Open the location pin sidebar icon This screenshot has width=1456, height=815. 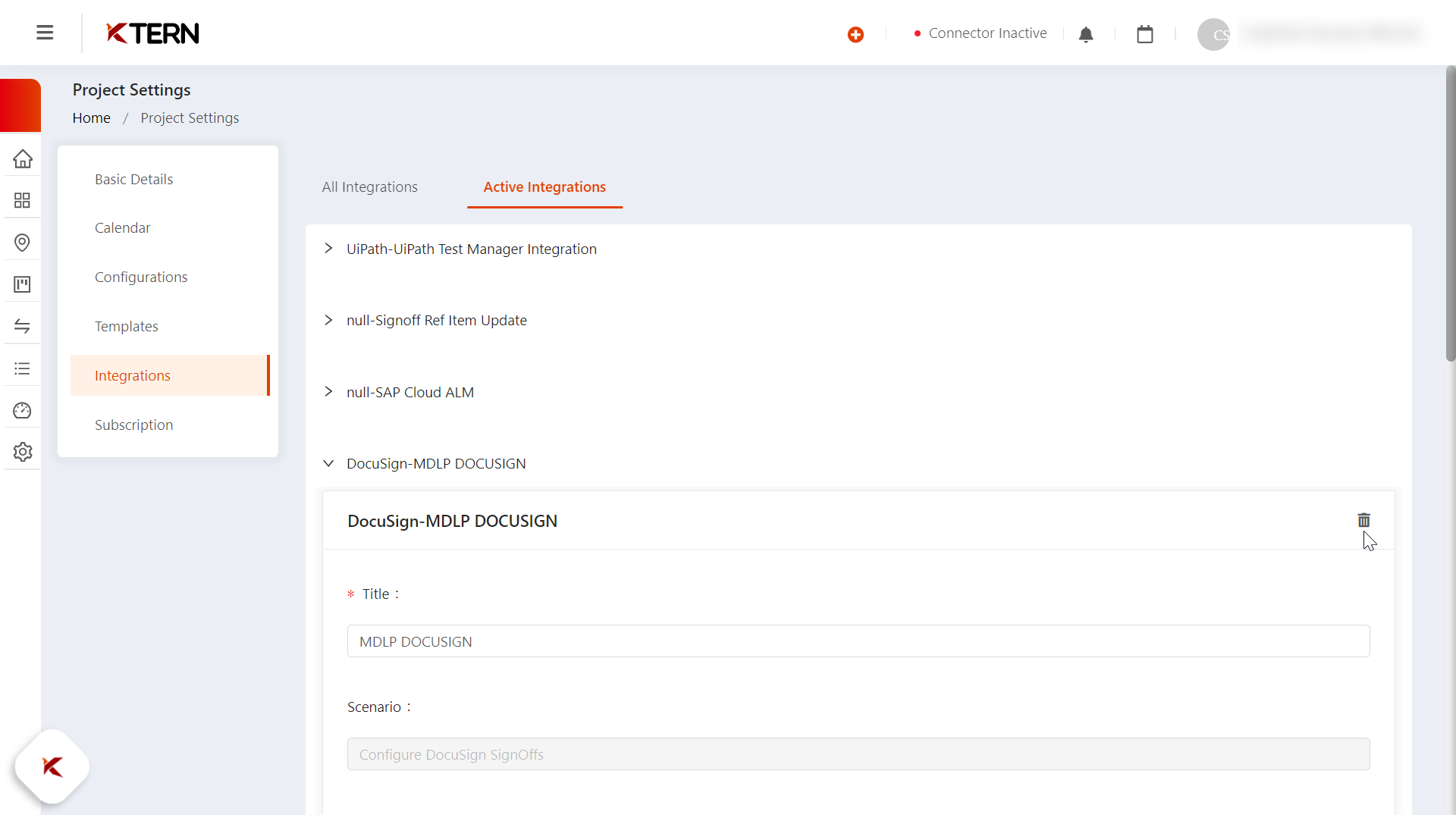[x=22, y=243]
